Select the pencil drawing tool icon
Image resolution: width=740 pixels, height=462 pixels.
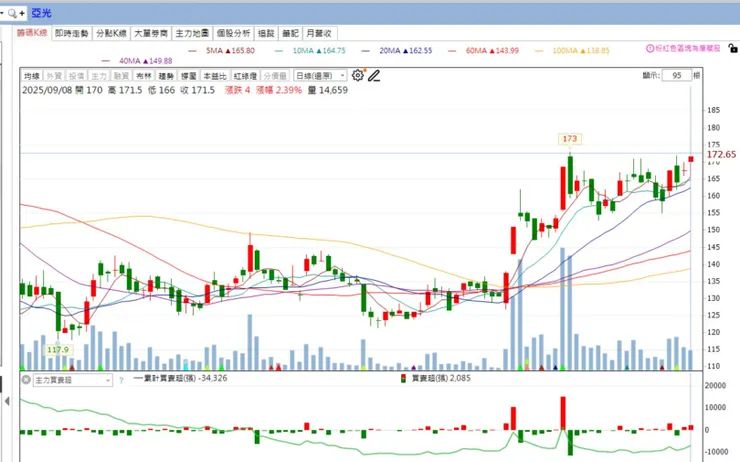[374, 76]
